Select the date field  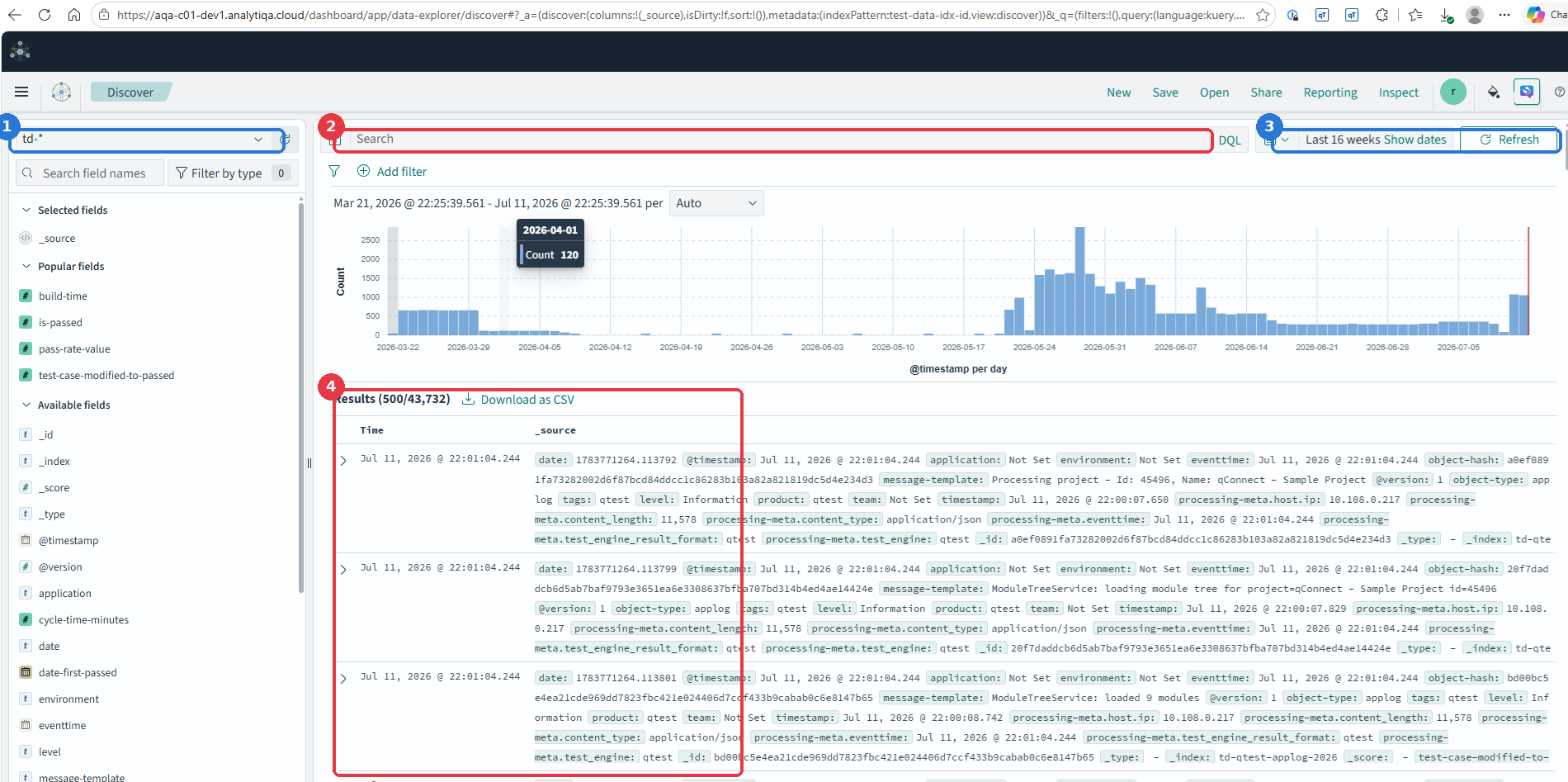pyautogui.click(x=49, y=646)
